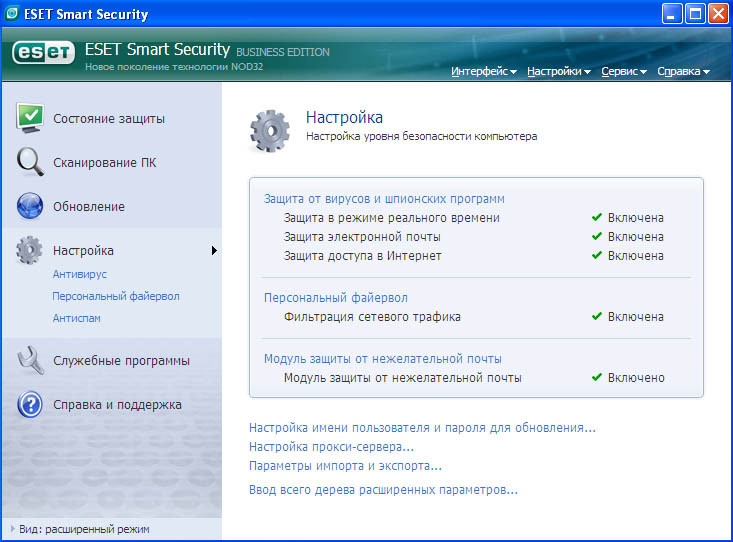Viewport: 733px width, 542px height.
Task: Click Настройка уровня безопасности компьютера subtitle
Action: pos(422,137)
